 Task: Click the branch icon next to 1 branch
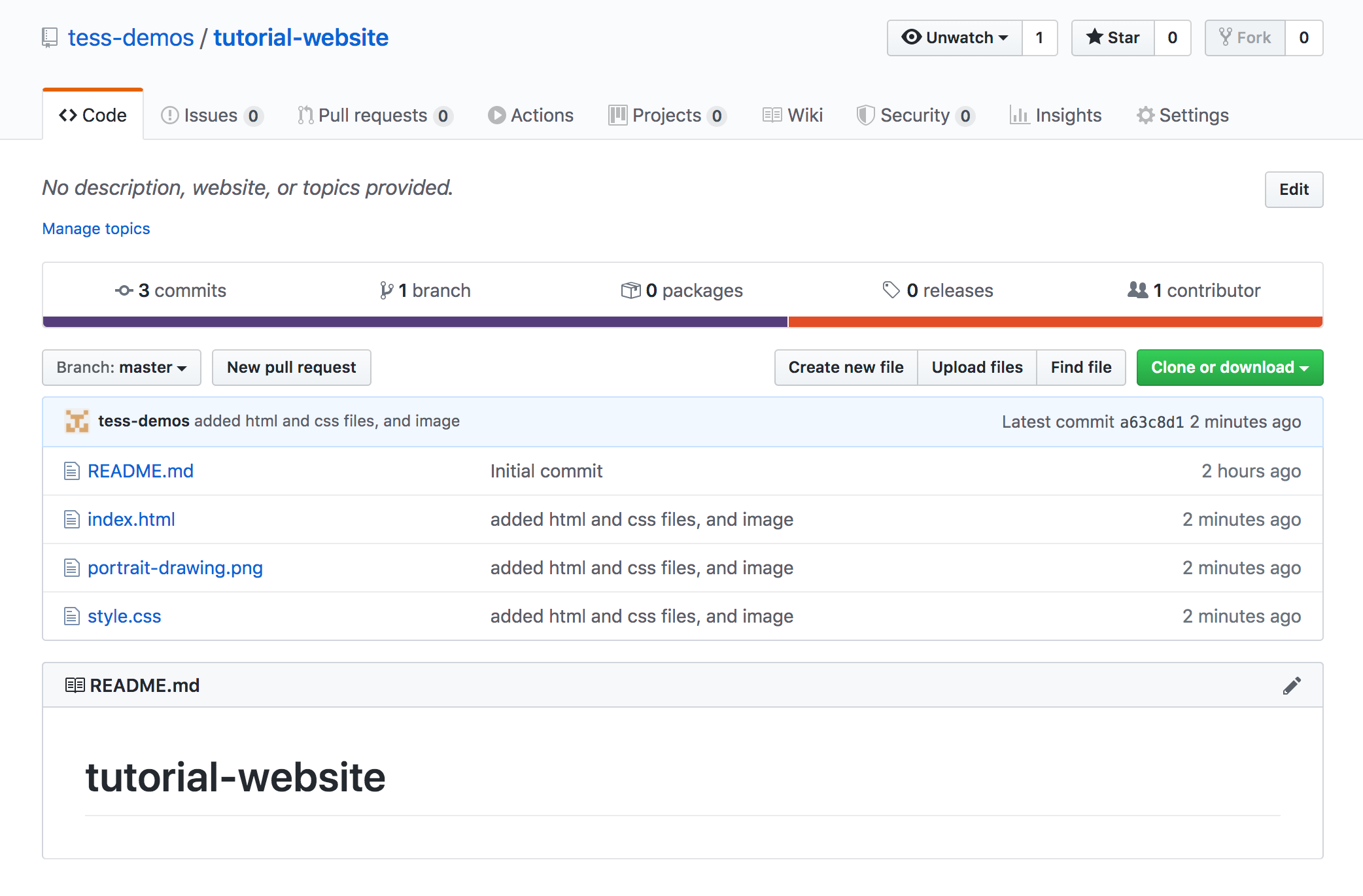387,290
